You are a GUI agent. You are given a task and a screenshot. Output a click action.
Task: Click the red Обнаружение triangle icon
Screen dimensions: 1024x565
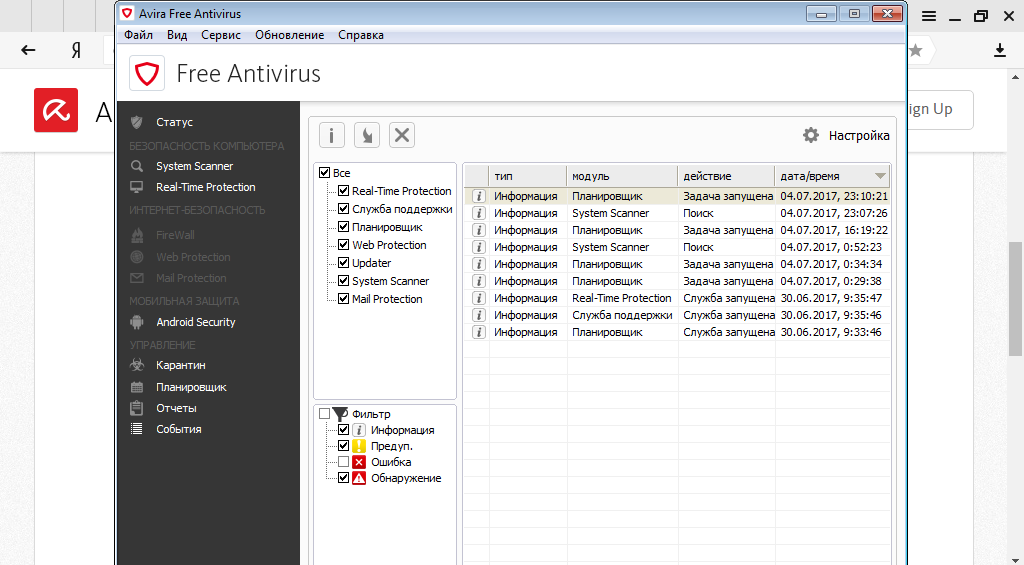(x=359, y=478)
